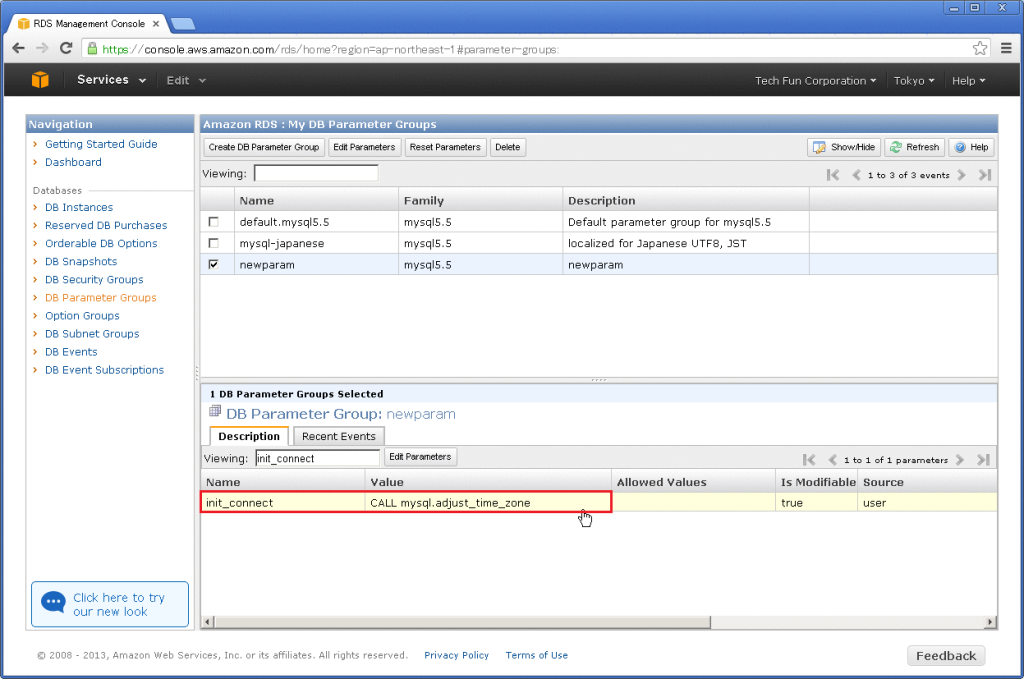The image size is (1024, 679).
Task: Go to previous page of parameter groups
Action: 856,175
